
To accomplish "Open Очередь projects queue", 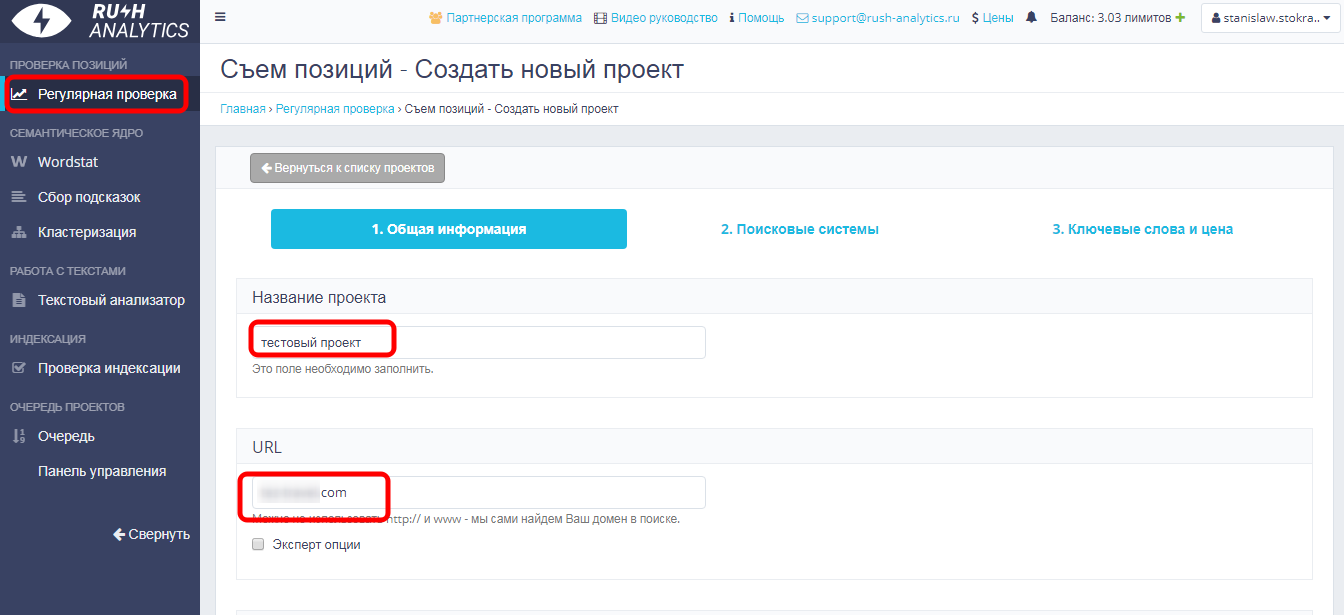I will [66, 436].
